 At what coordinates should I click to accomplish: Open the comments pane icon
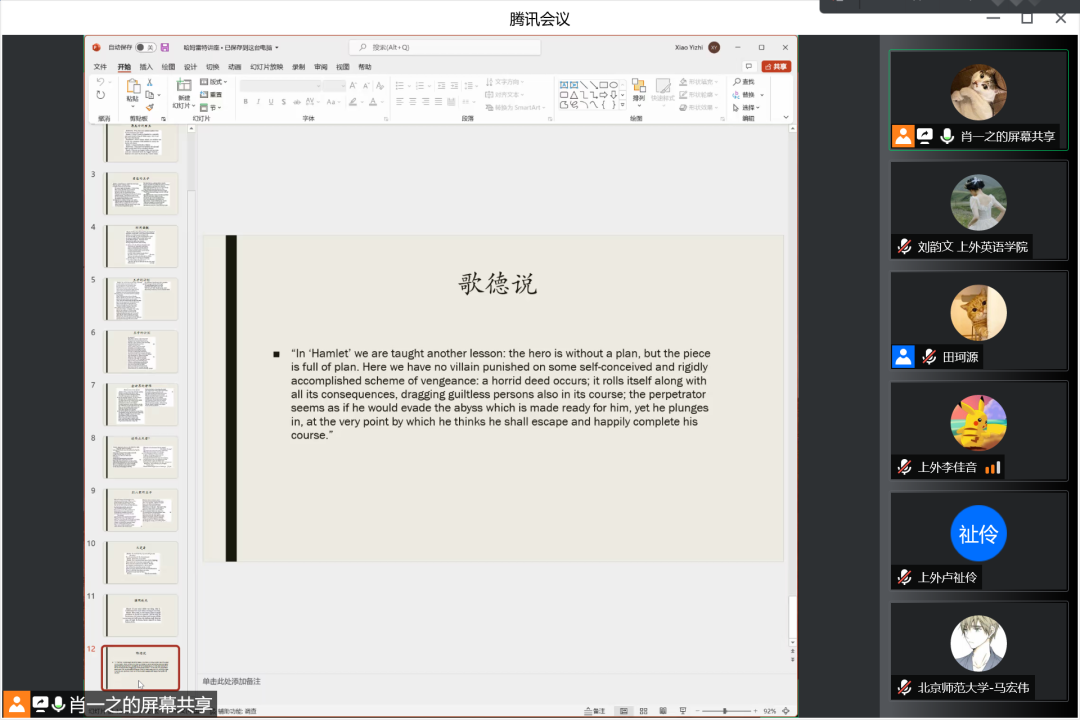point(748,66)
